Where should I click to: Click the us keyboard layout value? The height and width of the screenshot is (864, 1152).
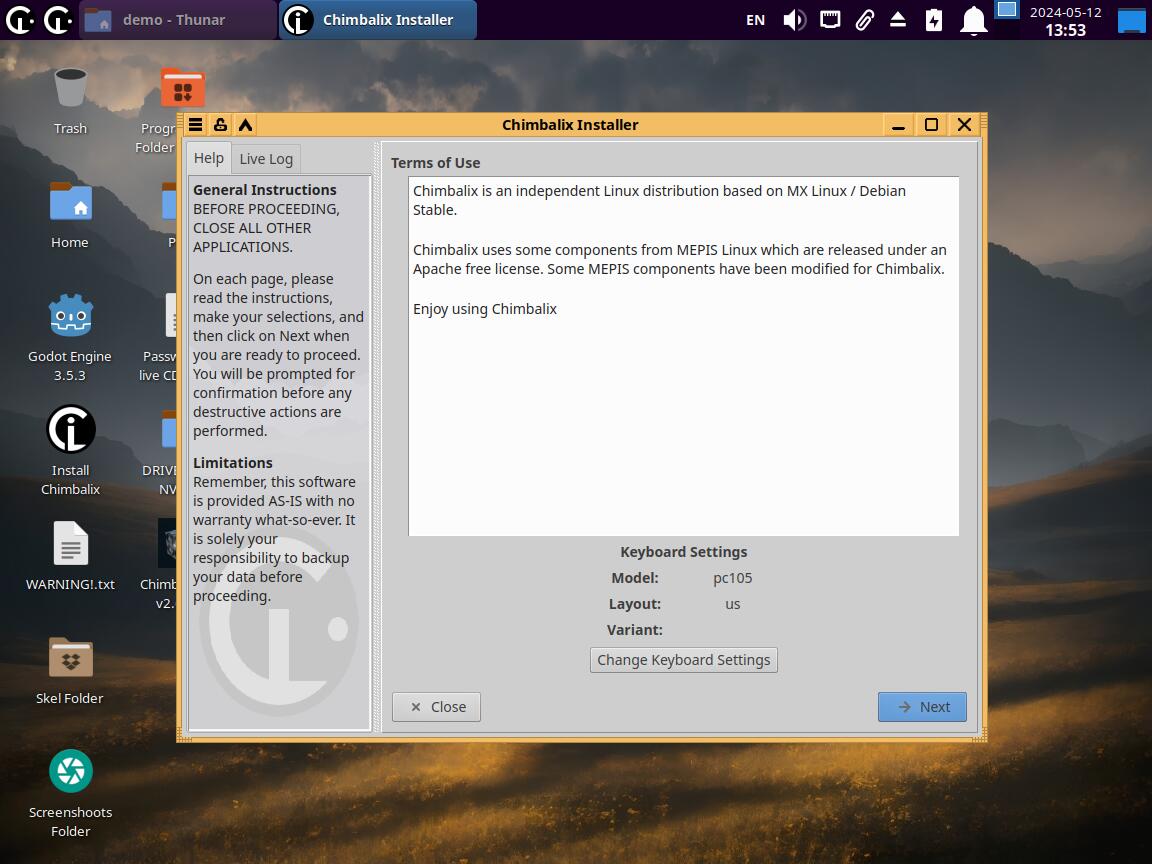732,604
